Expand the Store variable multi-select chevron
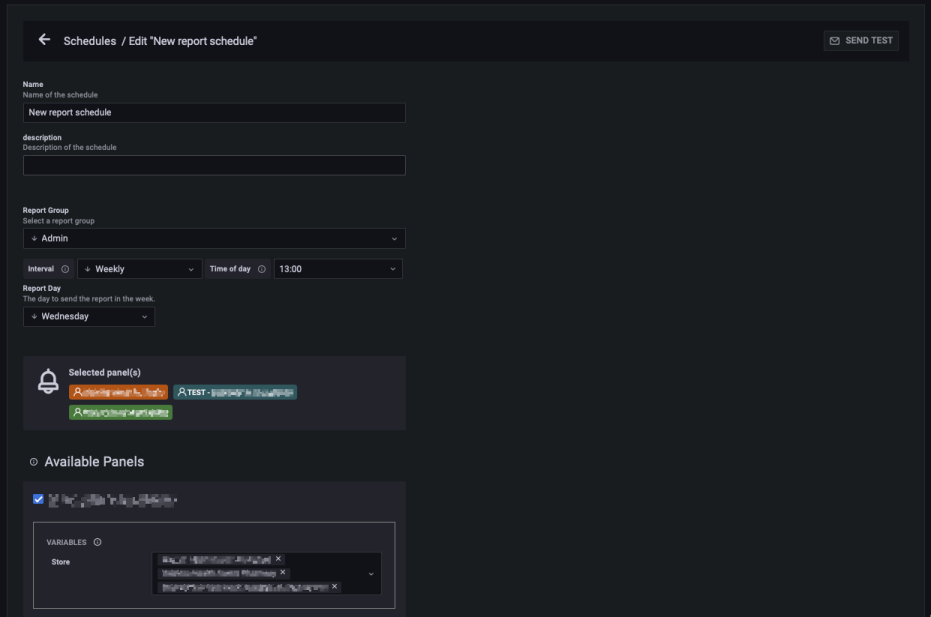Screen dimensions: 931x617 click(x=371, y=574)
